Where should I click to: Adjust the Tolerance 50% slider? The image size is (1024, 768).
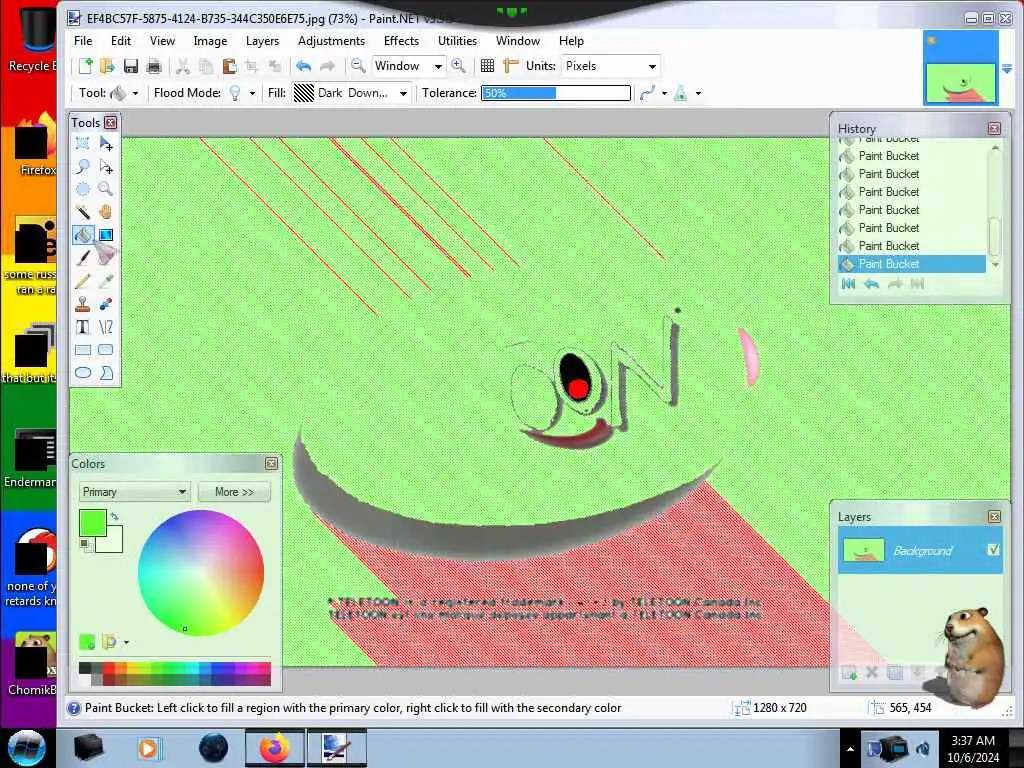click(556, 93)
